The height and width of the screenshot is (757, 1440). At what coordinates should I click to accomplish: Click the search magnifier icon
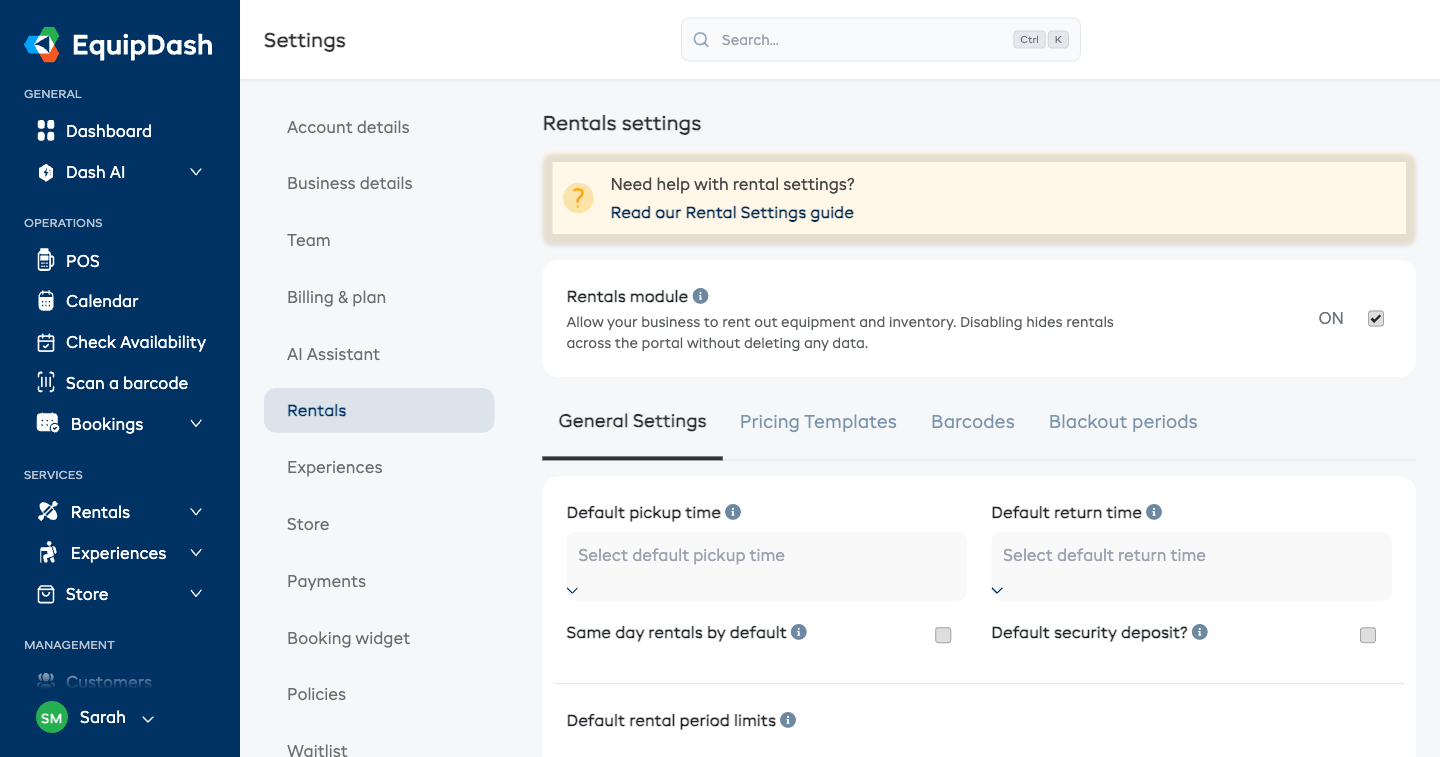pyautogui.click(x=701, y=40)
